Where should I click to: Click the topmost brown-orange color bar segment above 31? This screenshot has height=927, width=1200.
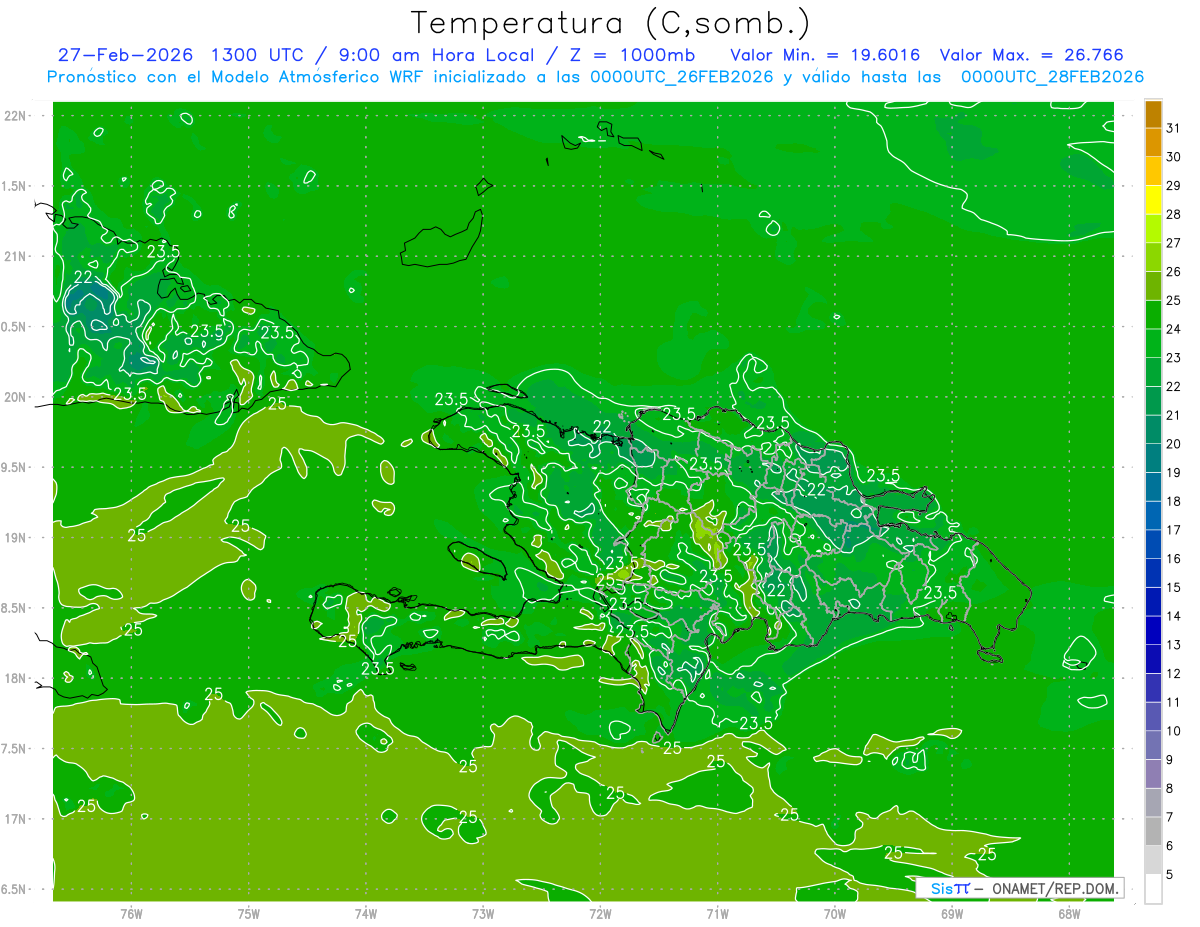click(x=1153, y=114)
